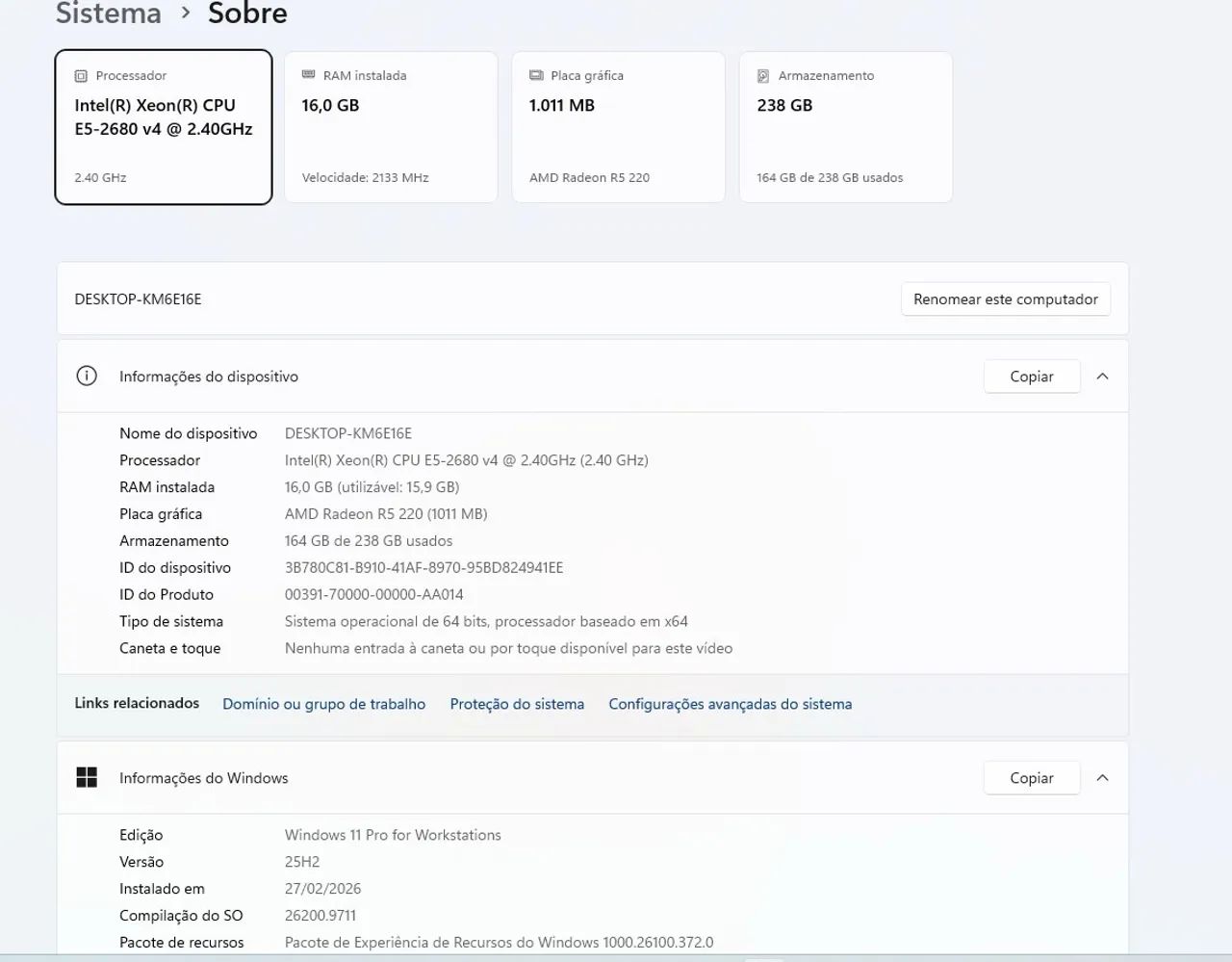Collapse the Informações do dispositivo section chevron
The image size is (1232, 962).
(1103, 377)
